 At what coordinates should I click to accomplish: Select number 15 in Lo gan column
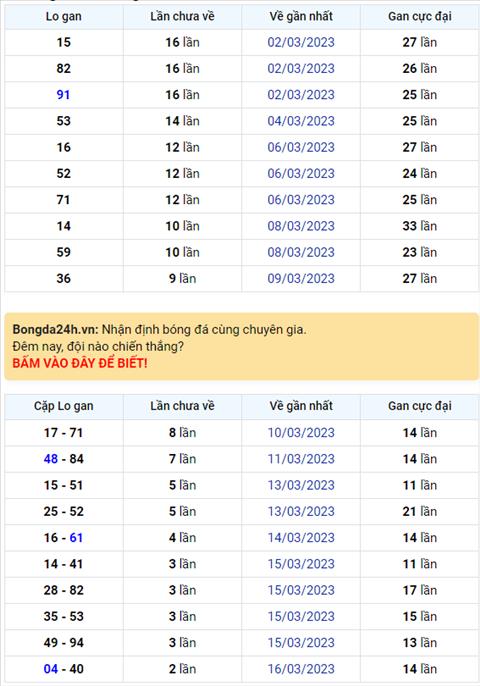[63, 42]
